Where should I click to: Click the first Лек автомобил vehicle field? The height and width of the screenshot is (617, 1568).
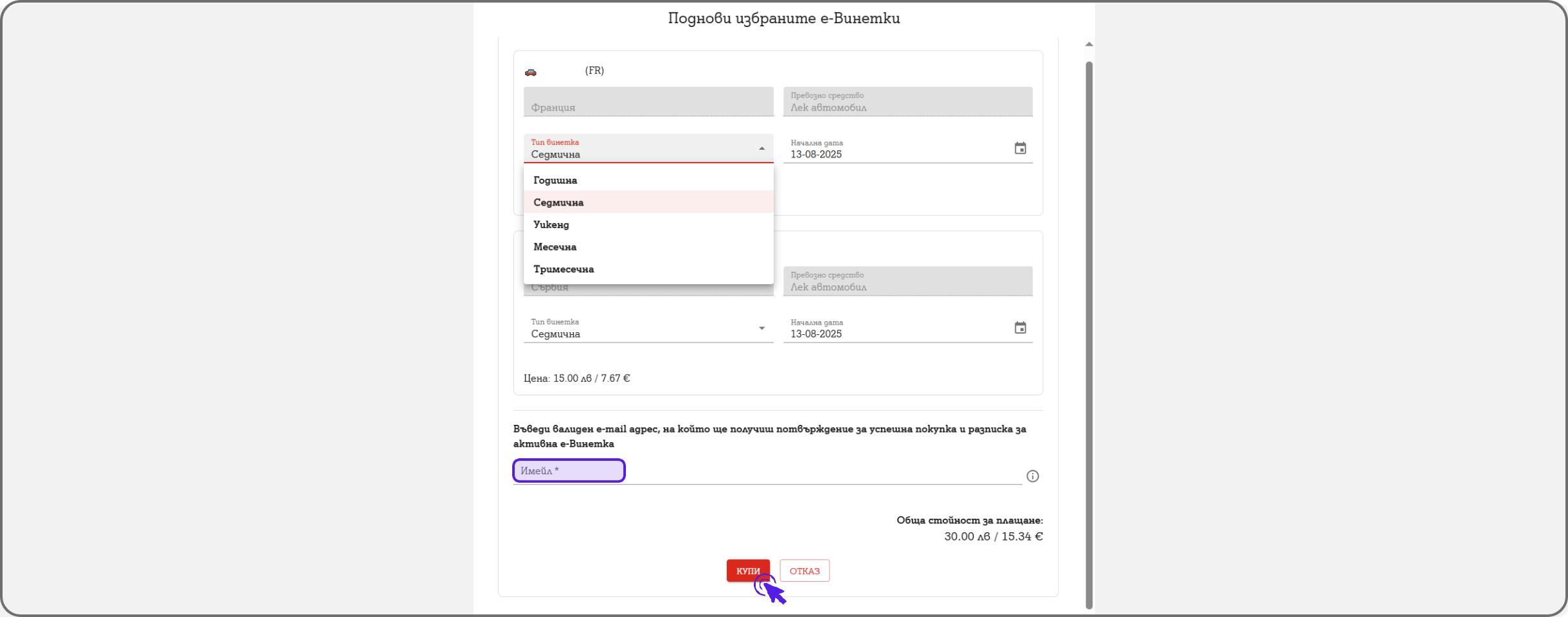[907, 102]
